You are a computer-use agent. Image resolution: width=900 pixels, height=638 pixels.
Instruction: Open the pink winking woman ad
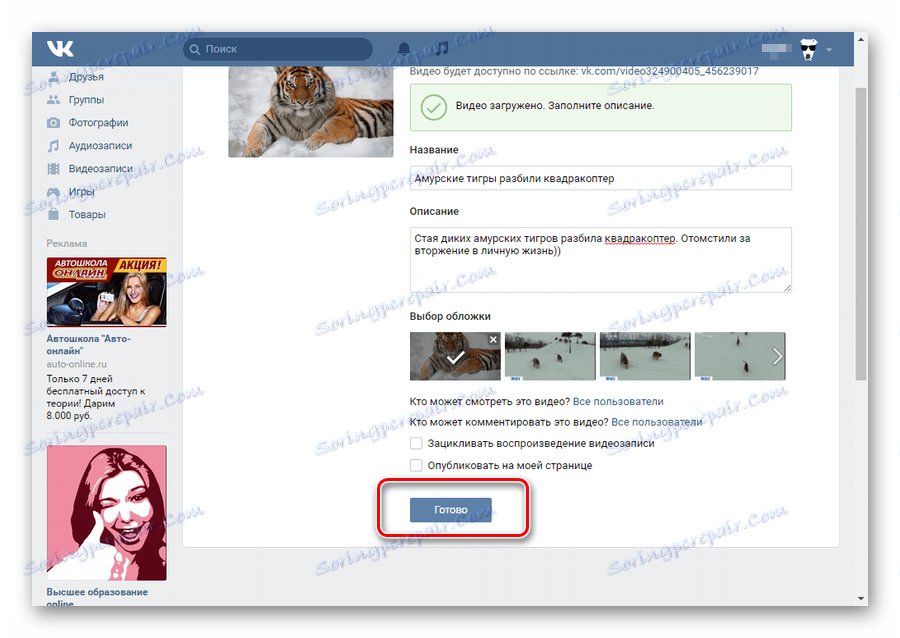pyautogui.click(x=107, y=513)
